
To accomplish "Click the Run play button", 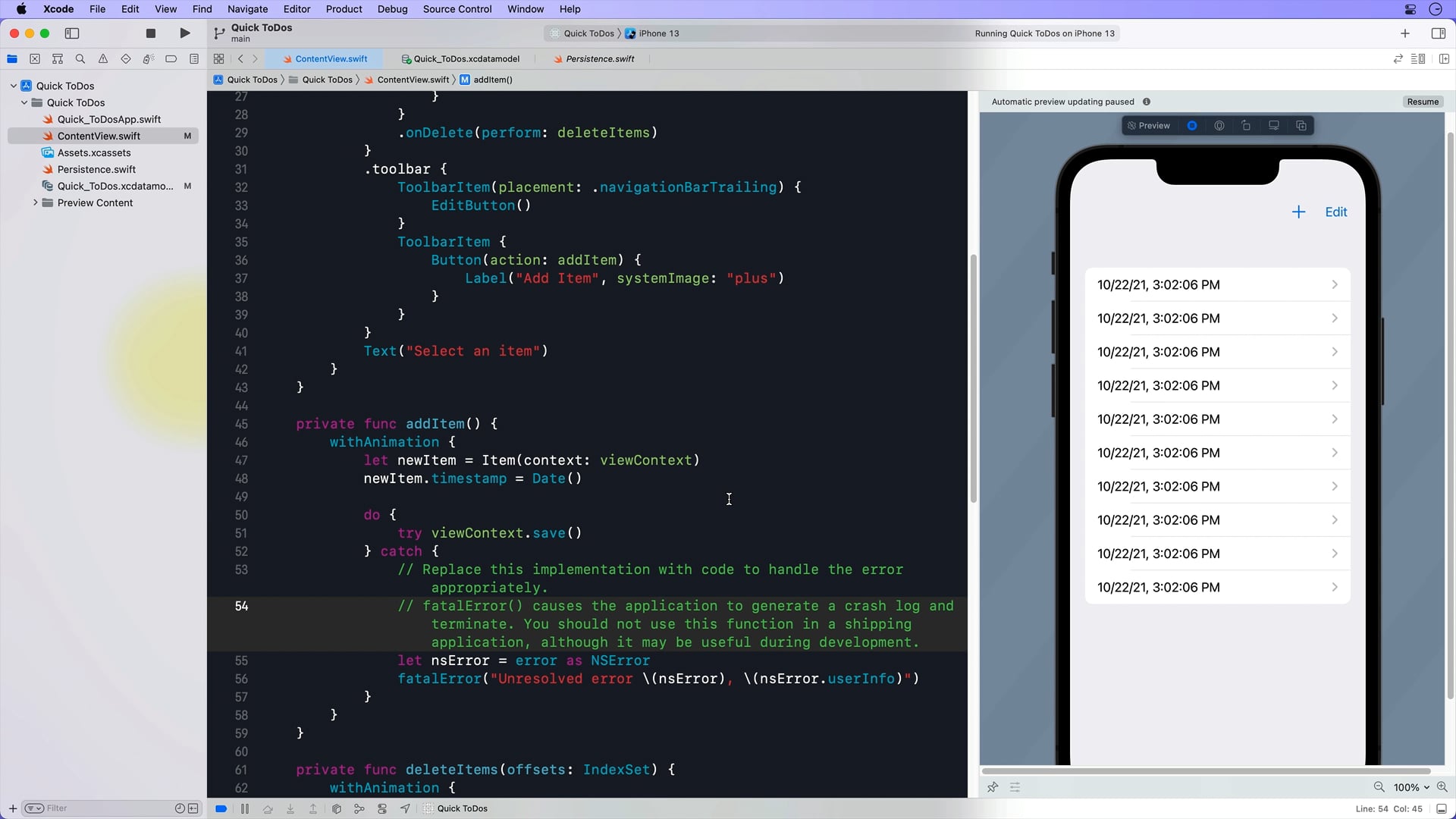I will [185, 33].
